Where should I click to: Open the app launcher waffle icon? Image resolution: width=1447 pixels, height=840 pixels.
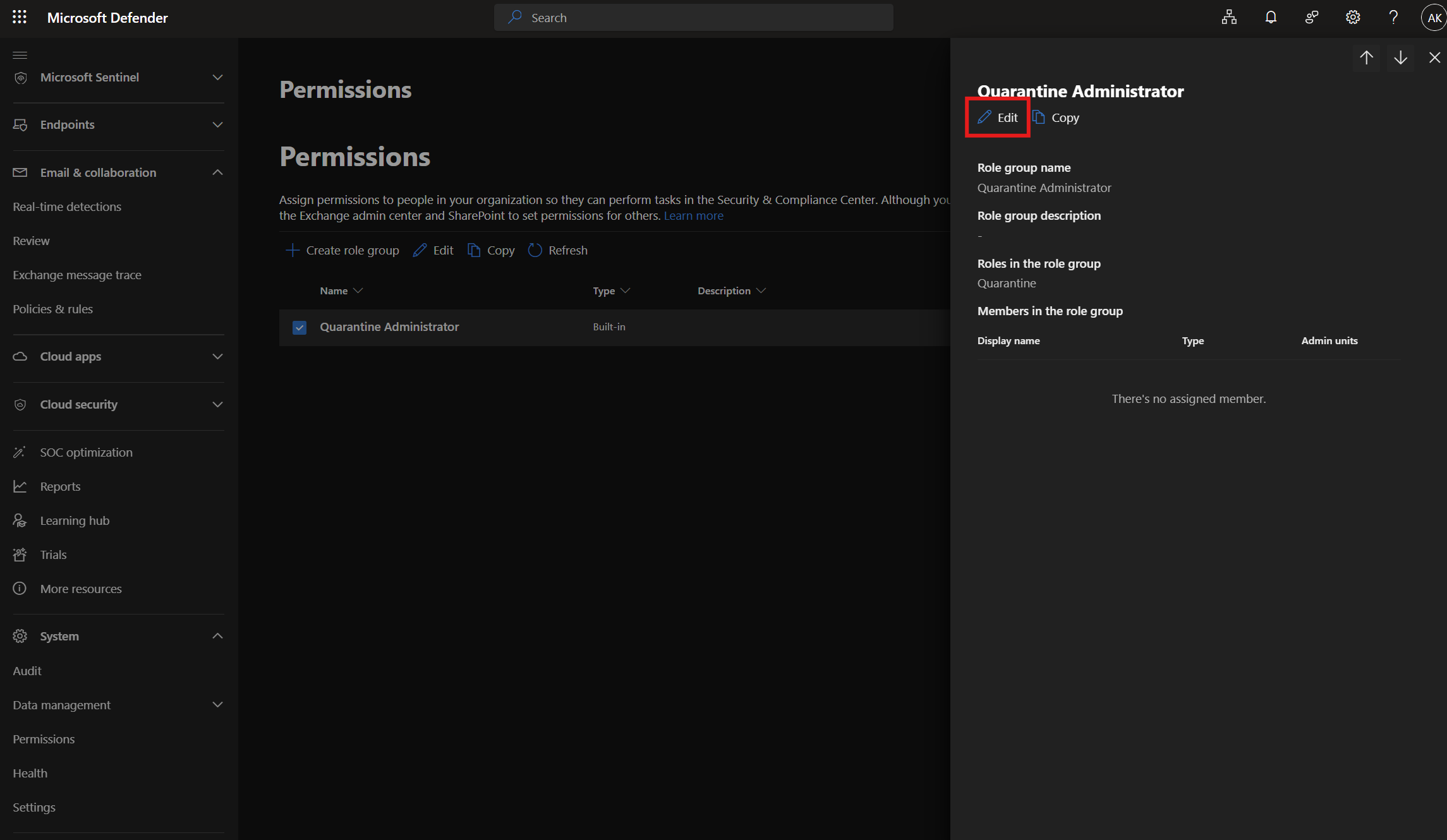click(x=20, y=17)
